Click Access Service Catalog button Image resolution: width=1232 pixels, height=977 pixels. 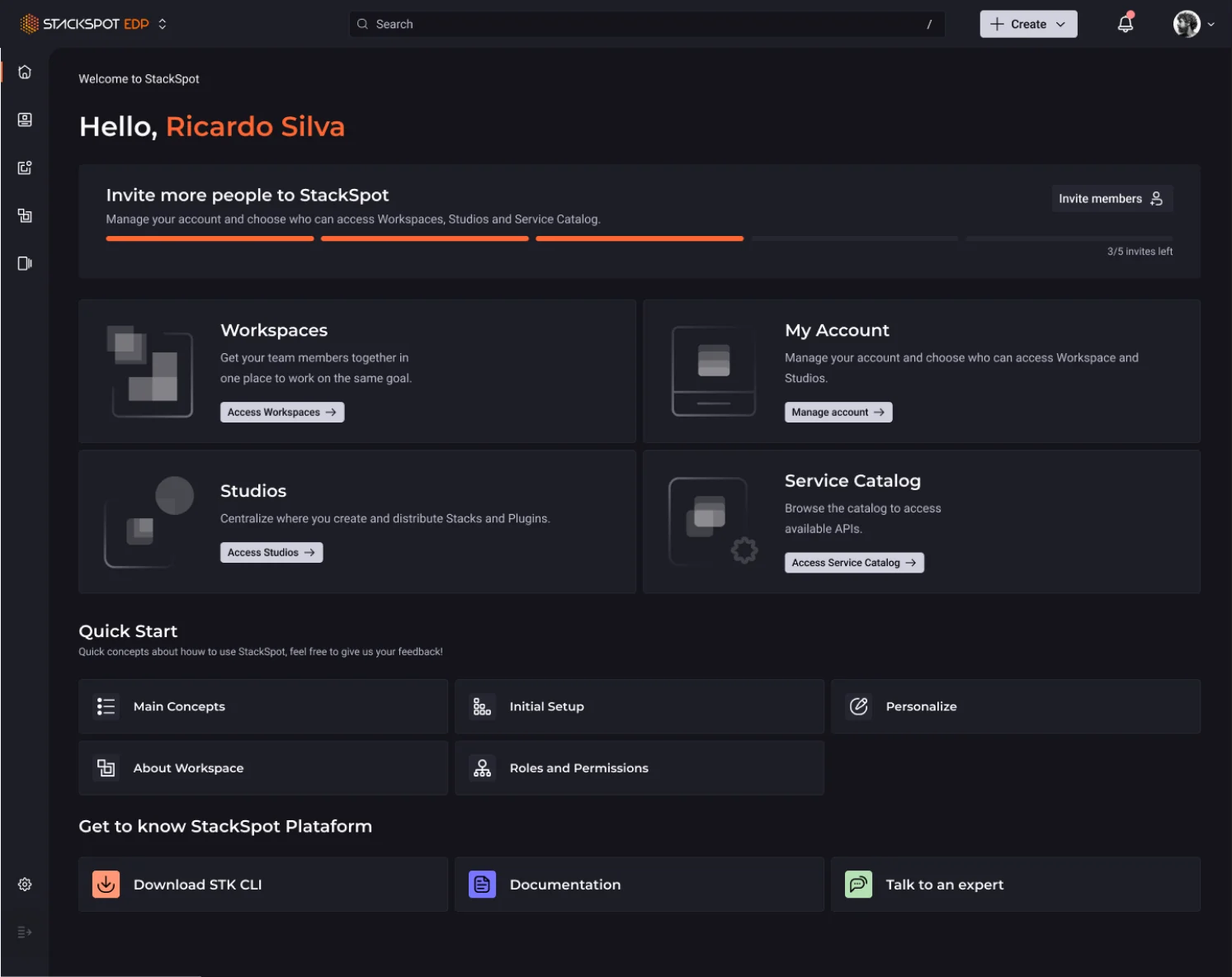[854, 562]
